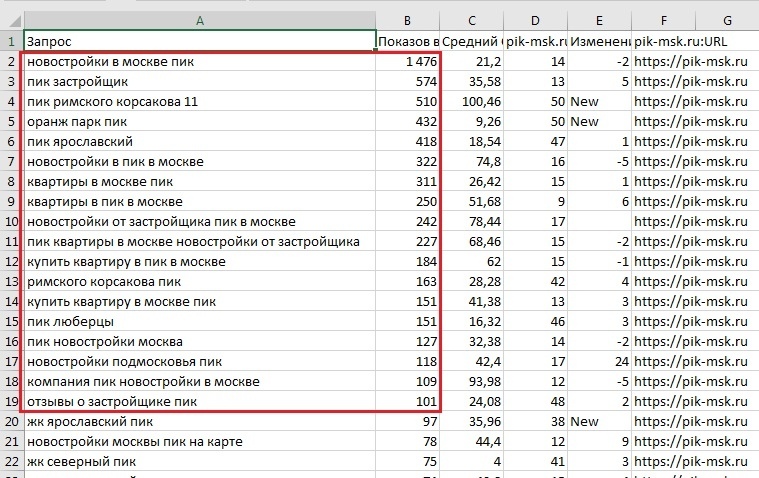
Task: Click the value 1 476 in column B
Action: (408, 62)
